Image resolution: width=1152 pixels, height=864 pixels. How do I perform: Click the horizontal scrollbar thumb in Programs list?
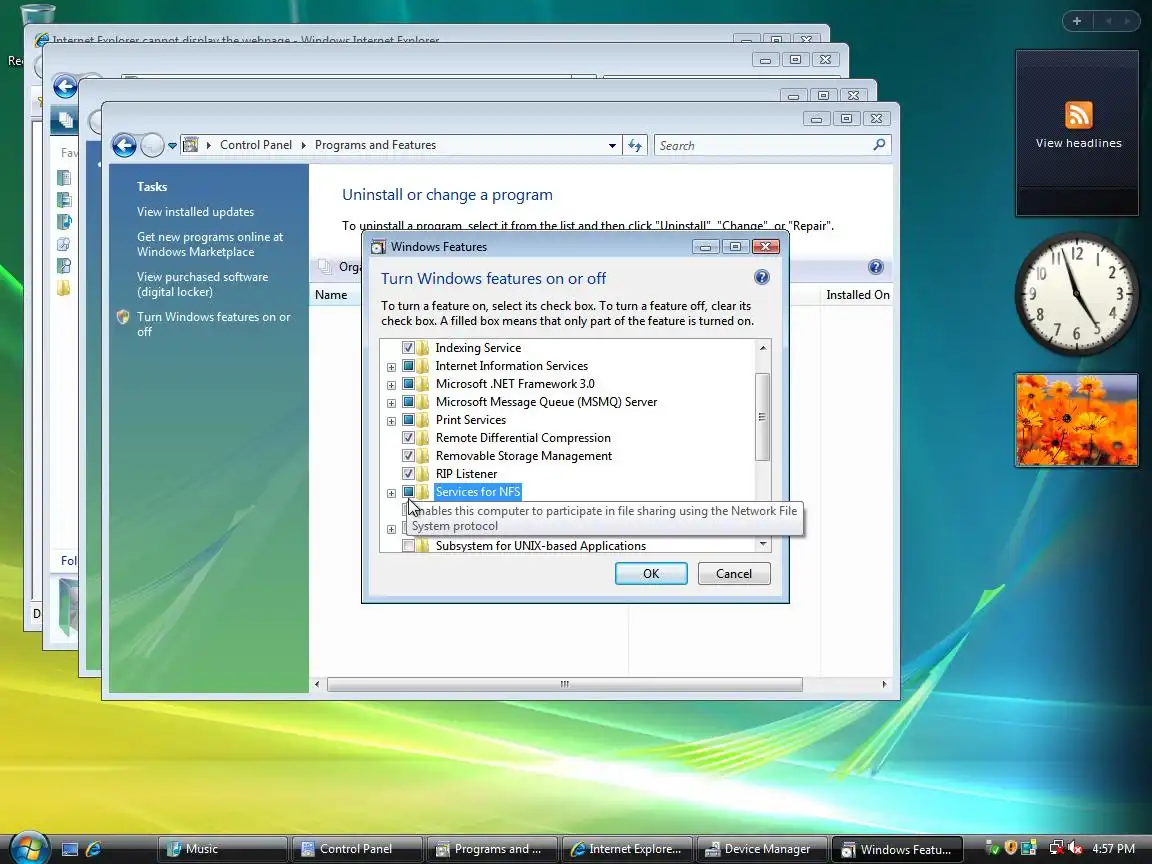click(564, 684)
